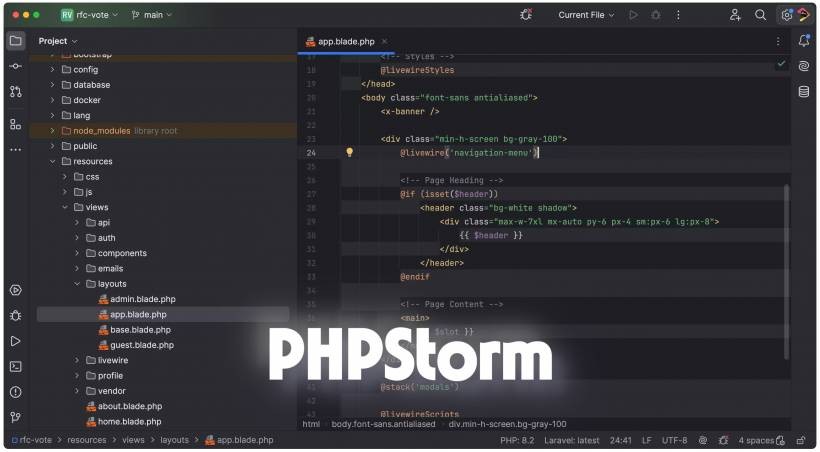Click the editor vertical scrollbar
The height and width of the screenshot is (452, 820).
coord(787,272)
